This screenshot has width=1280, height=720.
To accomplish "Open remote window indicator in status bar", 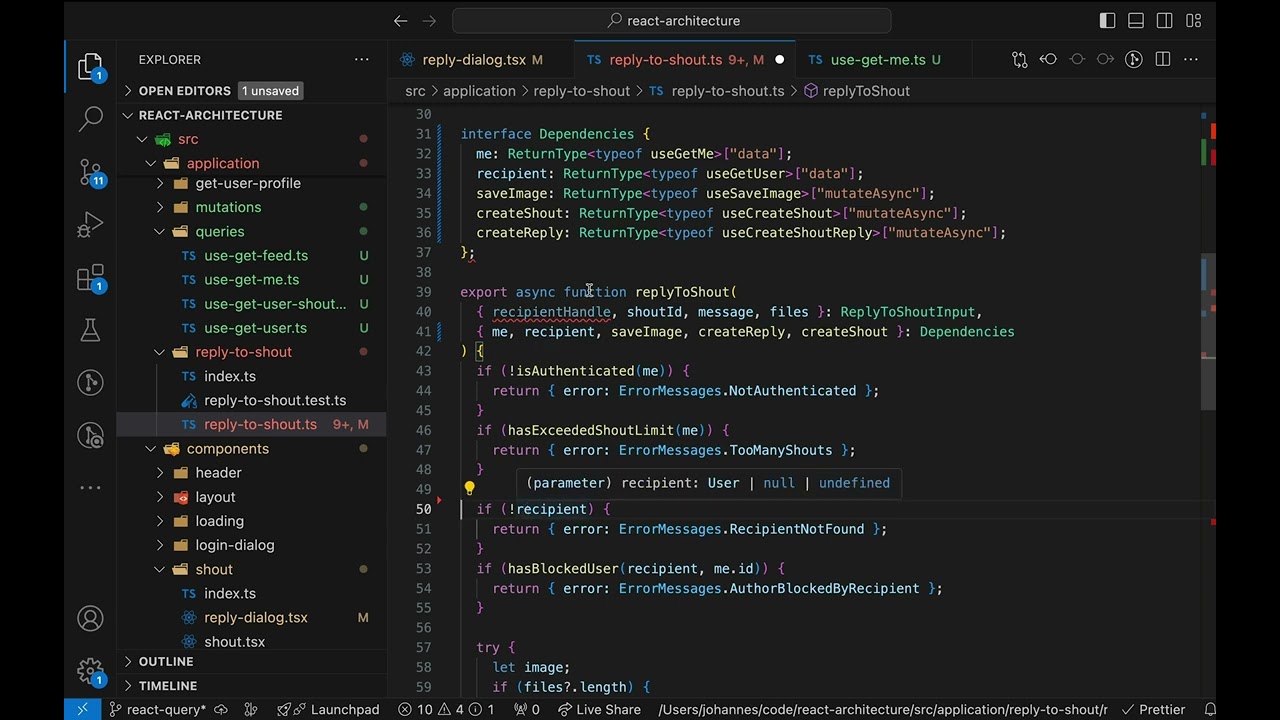I will [x=82, y=709].
